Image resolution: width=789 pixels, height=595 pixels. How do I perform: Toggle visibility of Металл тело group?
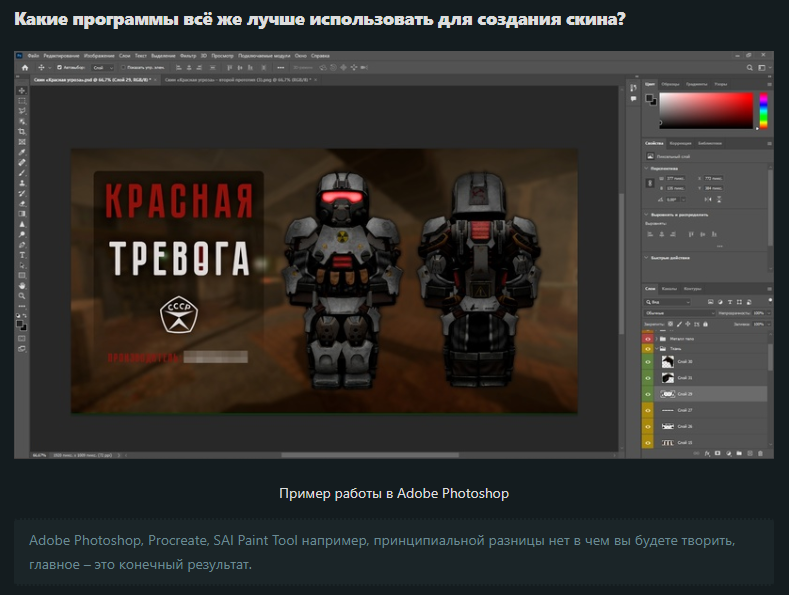648,339
